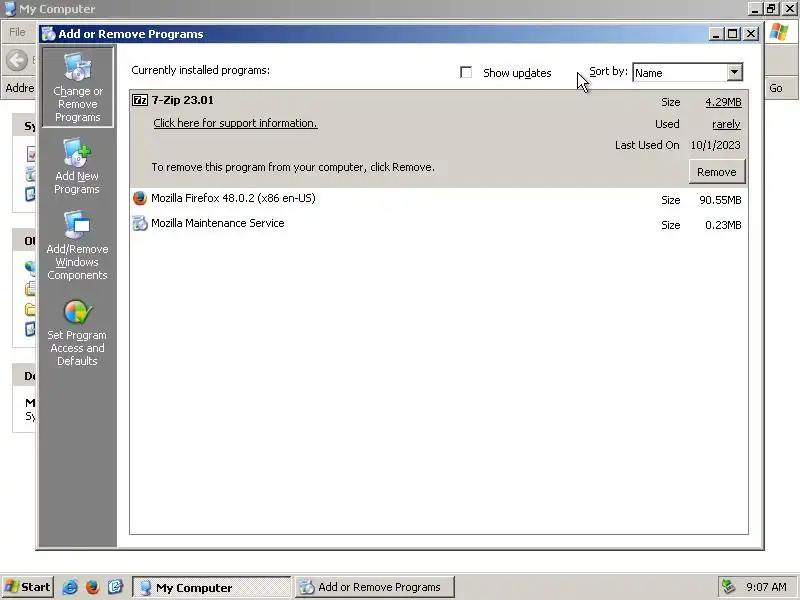Open Change or Remove Programs section

coord(78,87)
